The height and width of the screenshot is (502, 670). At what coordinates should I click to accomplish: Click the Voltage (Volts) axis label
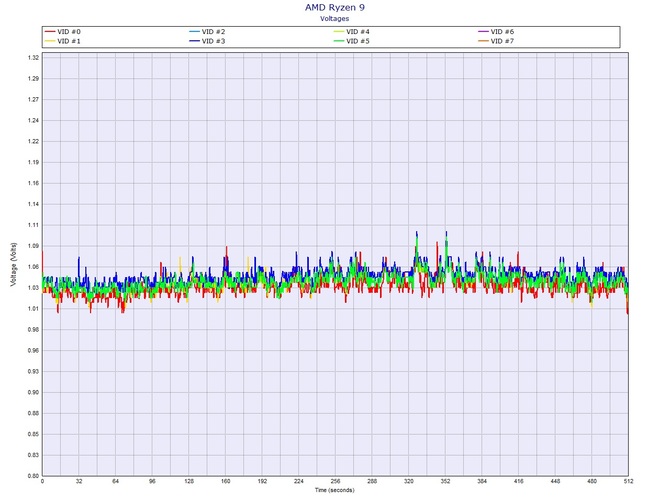pyautogui.click(x=12, y=268)
